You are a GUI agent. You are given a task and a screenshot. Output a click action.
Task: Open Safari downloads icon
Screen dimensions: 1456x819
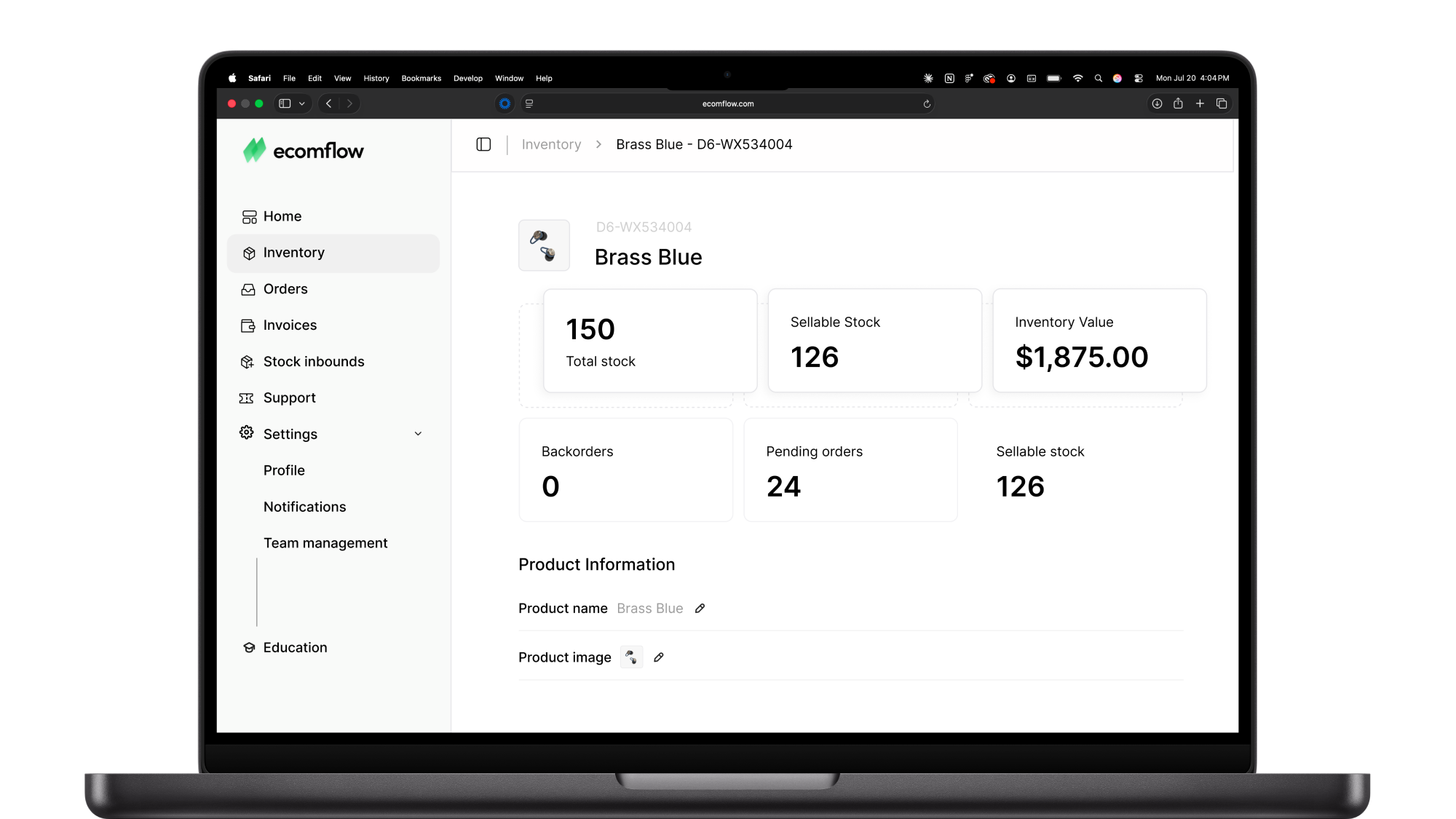pyautogui.click(x=1157, y=104)
